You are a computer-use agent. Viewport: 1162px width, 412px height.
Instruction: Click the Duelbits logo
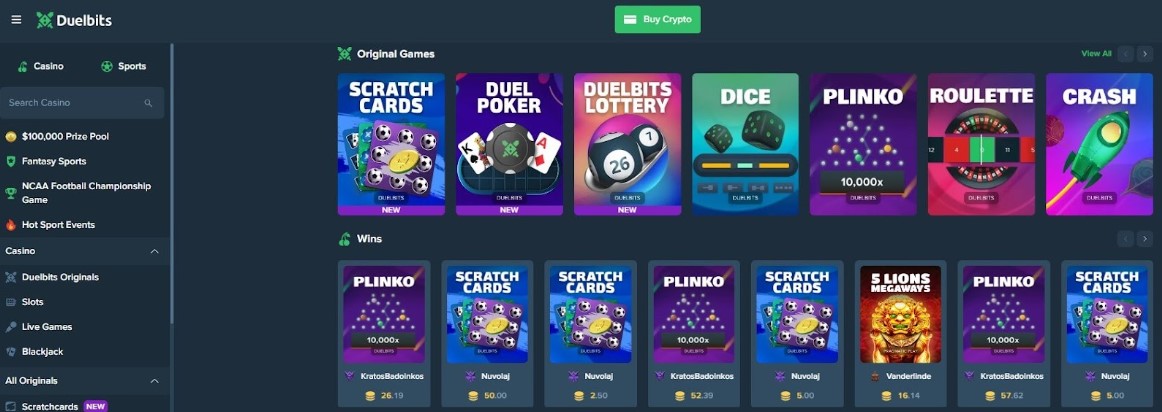pos(74,20)
